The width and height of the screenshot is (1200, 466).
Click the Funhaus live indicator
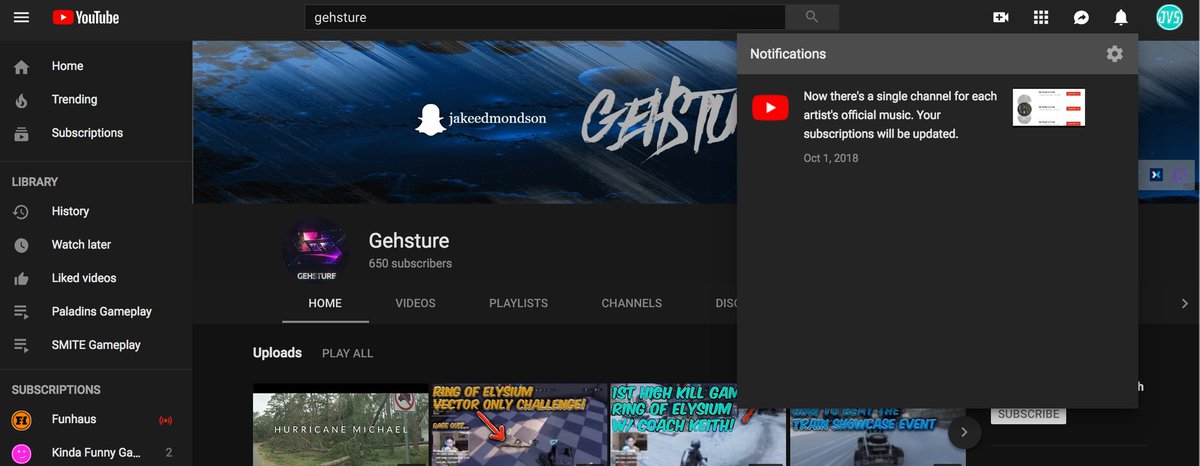(x=166, y=420)
